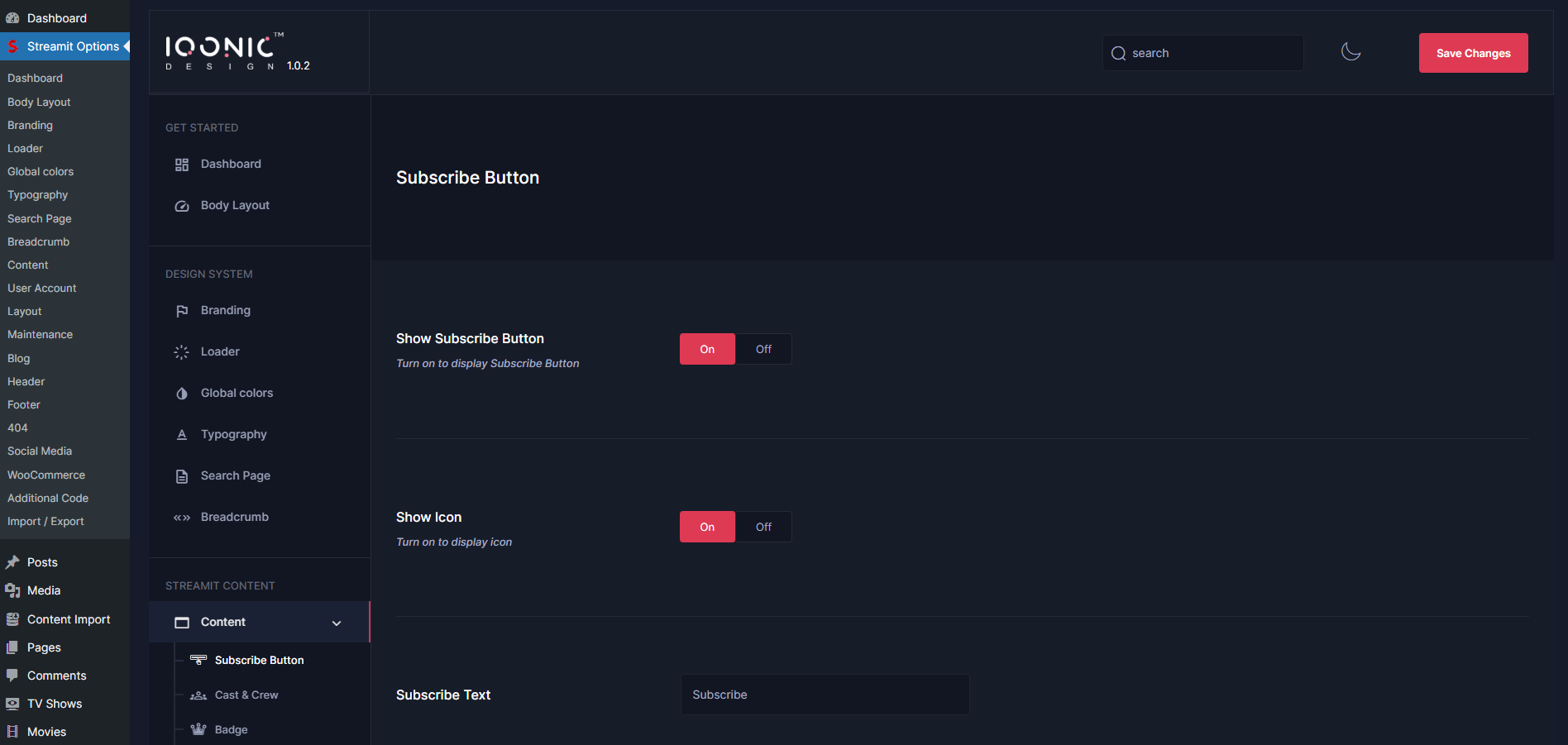Click the Subscribe Text input field
Viewport: 1568px width, 745px height.
[825, 695]
